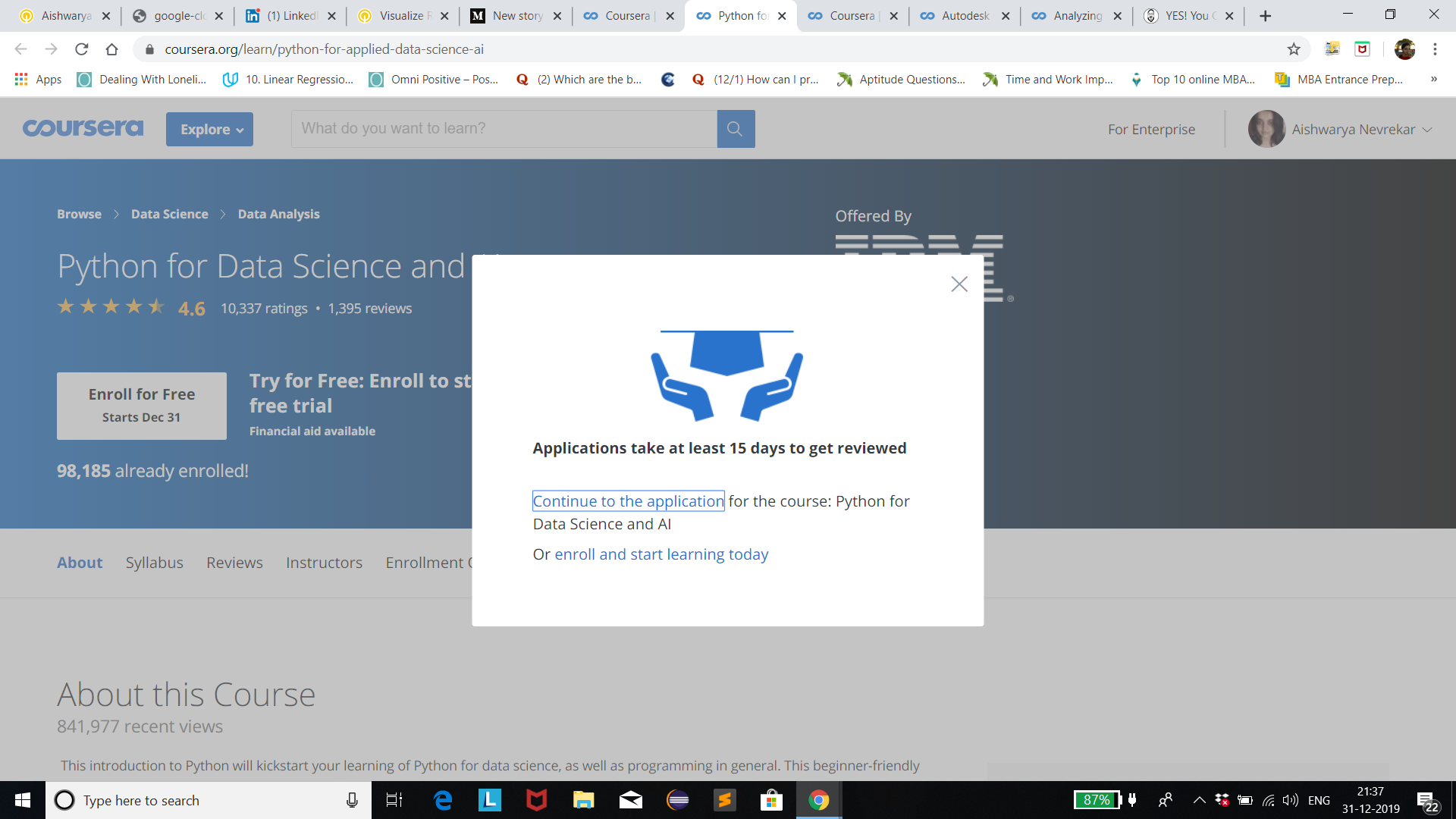Open the Time and Work Imp... bookmark

1047,80
